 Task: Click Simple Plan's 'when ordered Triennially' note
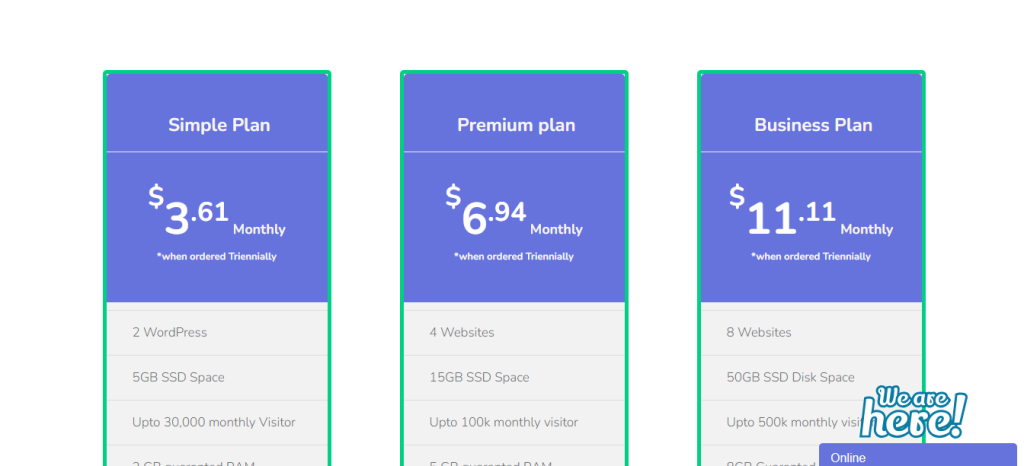217,257
